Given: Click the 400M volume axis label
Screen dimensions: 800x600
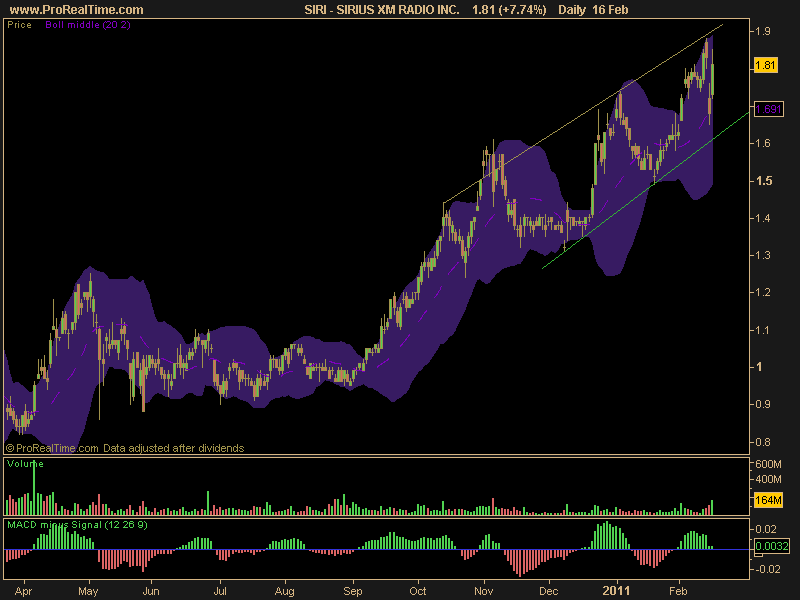Looking at the screenshot, I should (768, 480).
